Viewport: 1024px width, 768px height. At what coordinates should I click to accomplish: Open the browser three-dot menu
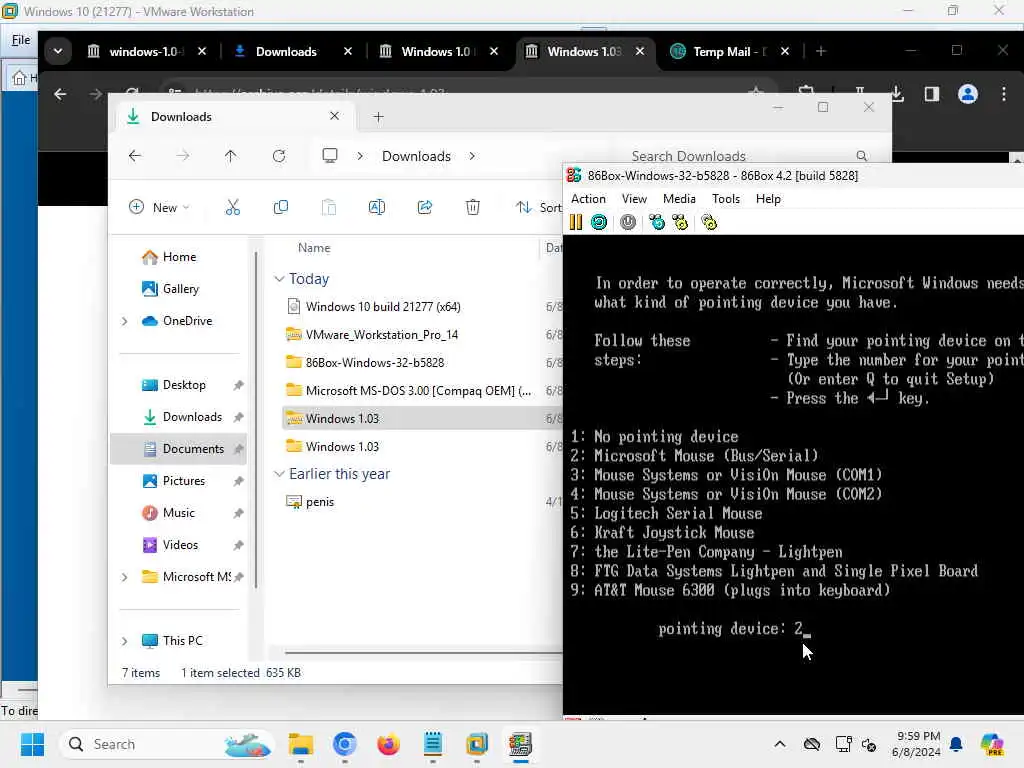pyautogui.click(x=1004, y=95)
